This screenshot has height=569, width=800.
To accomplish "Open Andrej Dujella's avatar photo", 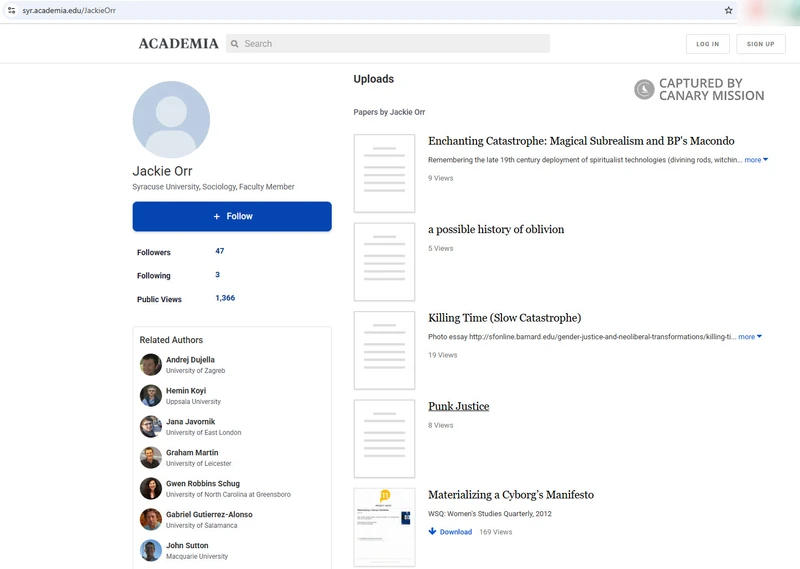I will [151, 364].
